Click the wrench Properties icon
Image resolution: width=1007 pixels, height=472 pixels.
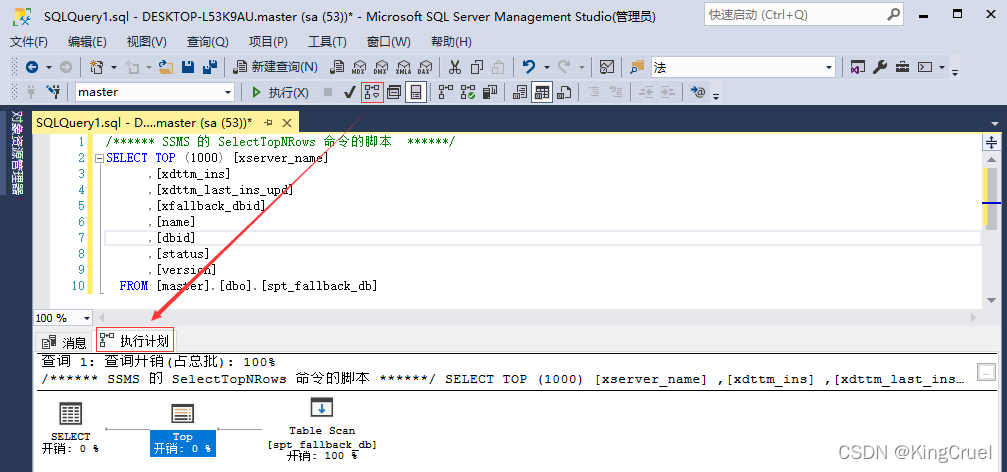880,67
